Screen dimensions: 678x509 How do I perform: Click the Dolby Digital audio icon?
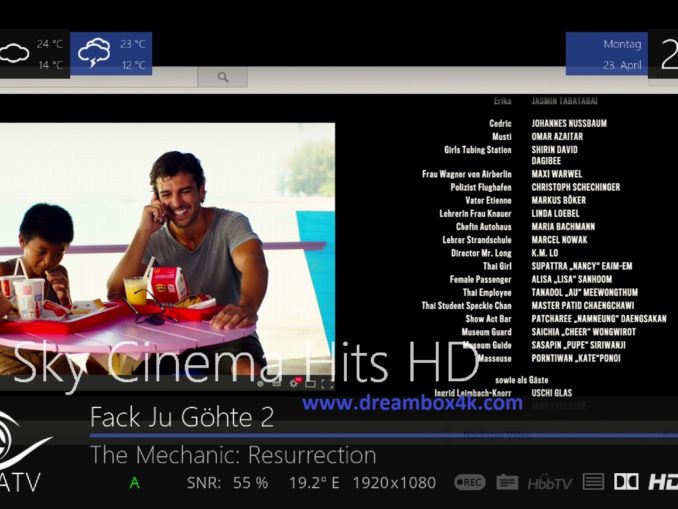(626, 482)
